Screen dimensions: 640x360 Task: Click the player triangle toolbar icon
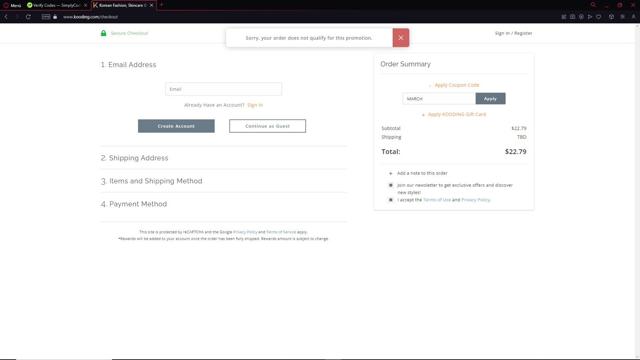pyautogui.click(x=590, y=17)
